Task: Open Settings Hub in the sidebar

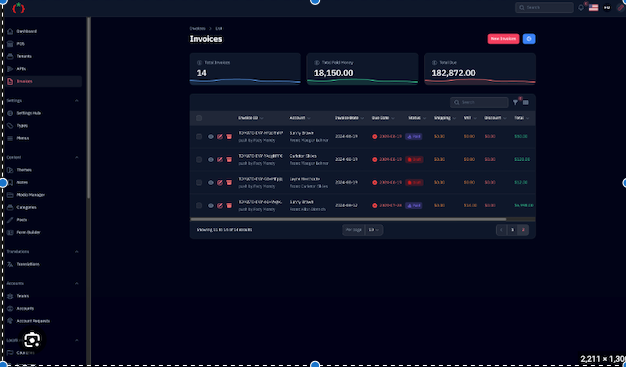Action: click(28, 113)
